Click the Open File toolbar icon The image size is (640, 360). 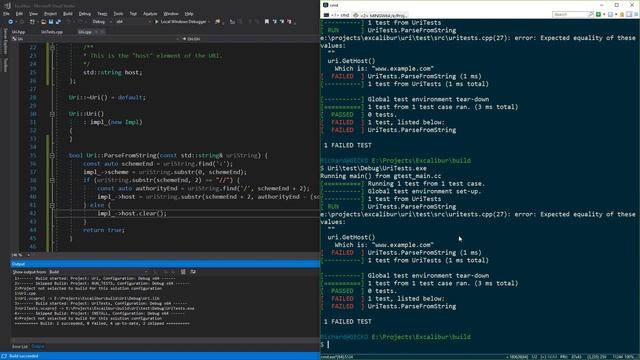[43, 22]
